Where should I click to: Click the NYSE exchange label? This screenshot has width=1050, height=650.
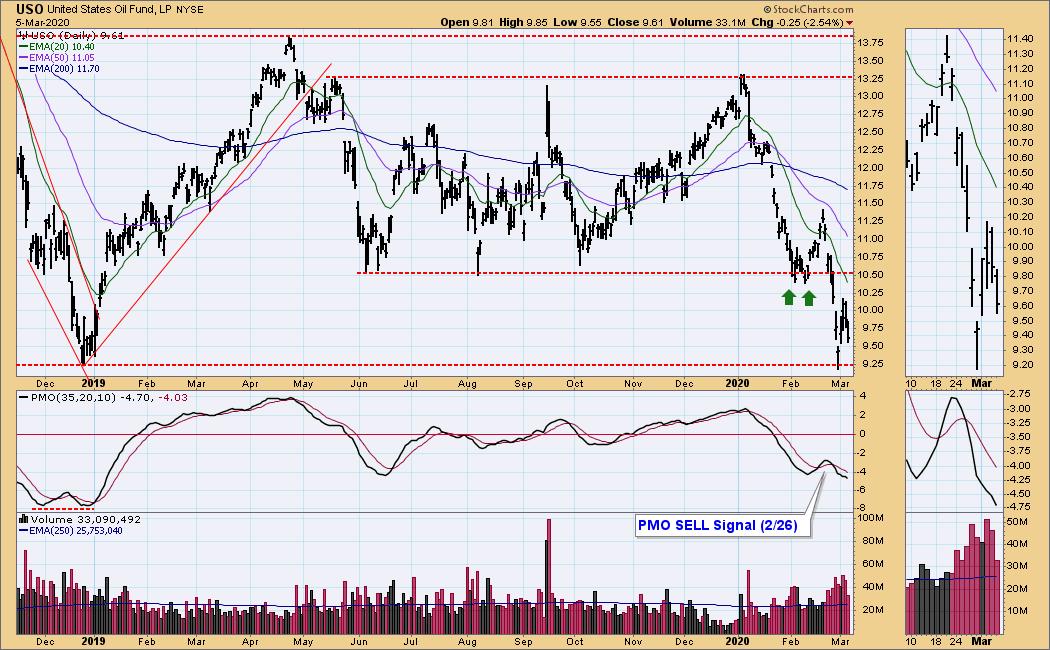190,9
